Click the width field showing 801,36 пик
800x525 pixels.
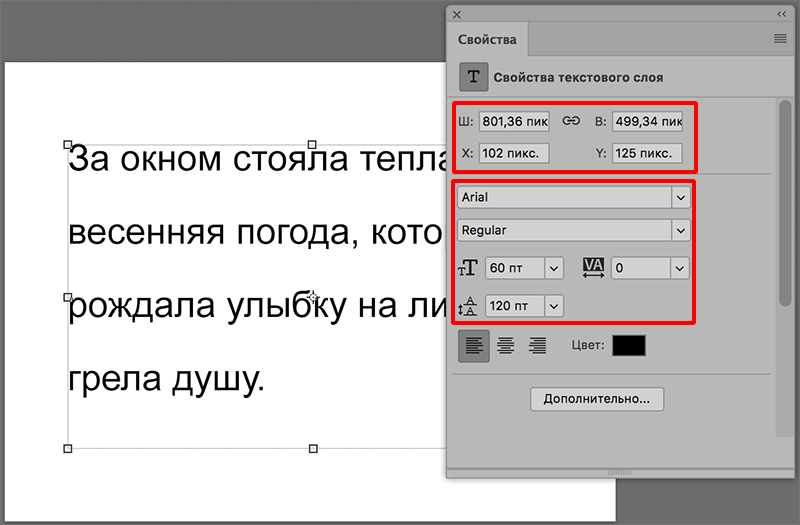tap(514, 122)
